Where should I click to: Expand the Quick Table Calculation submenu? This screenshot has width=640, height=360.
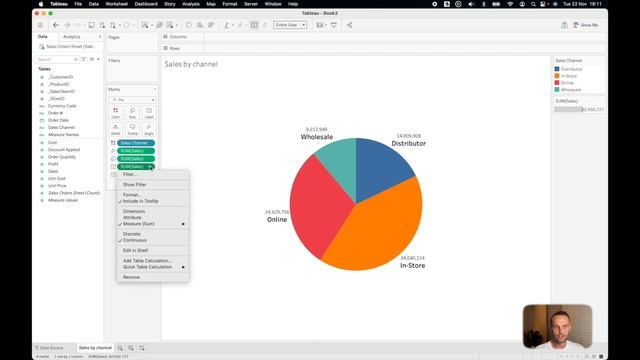[153, 267]
